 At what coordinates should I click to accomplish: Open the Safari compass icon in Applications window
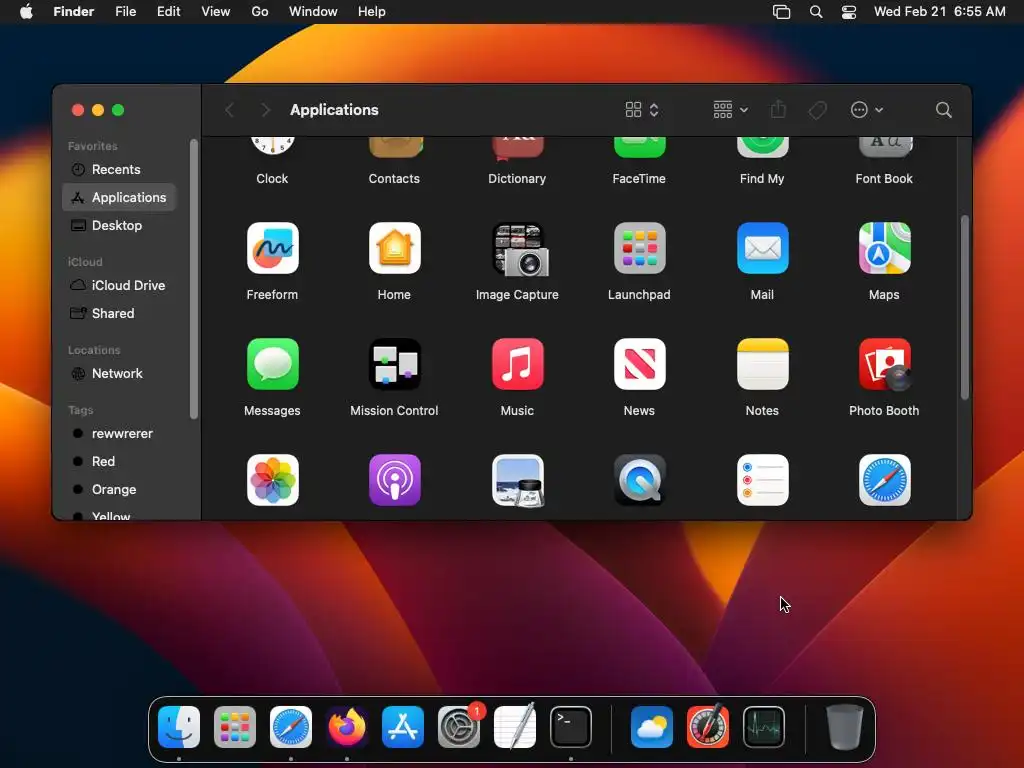pos(884,480)
